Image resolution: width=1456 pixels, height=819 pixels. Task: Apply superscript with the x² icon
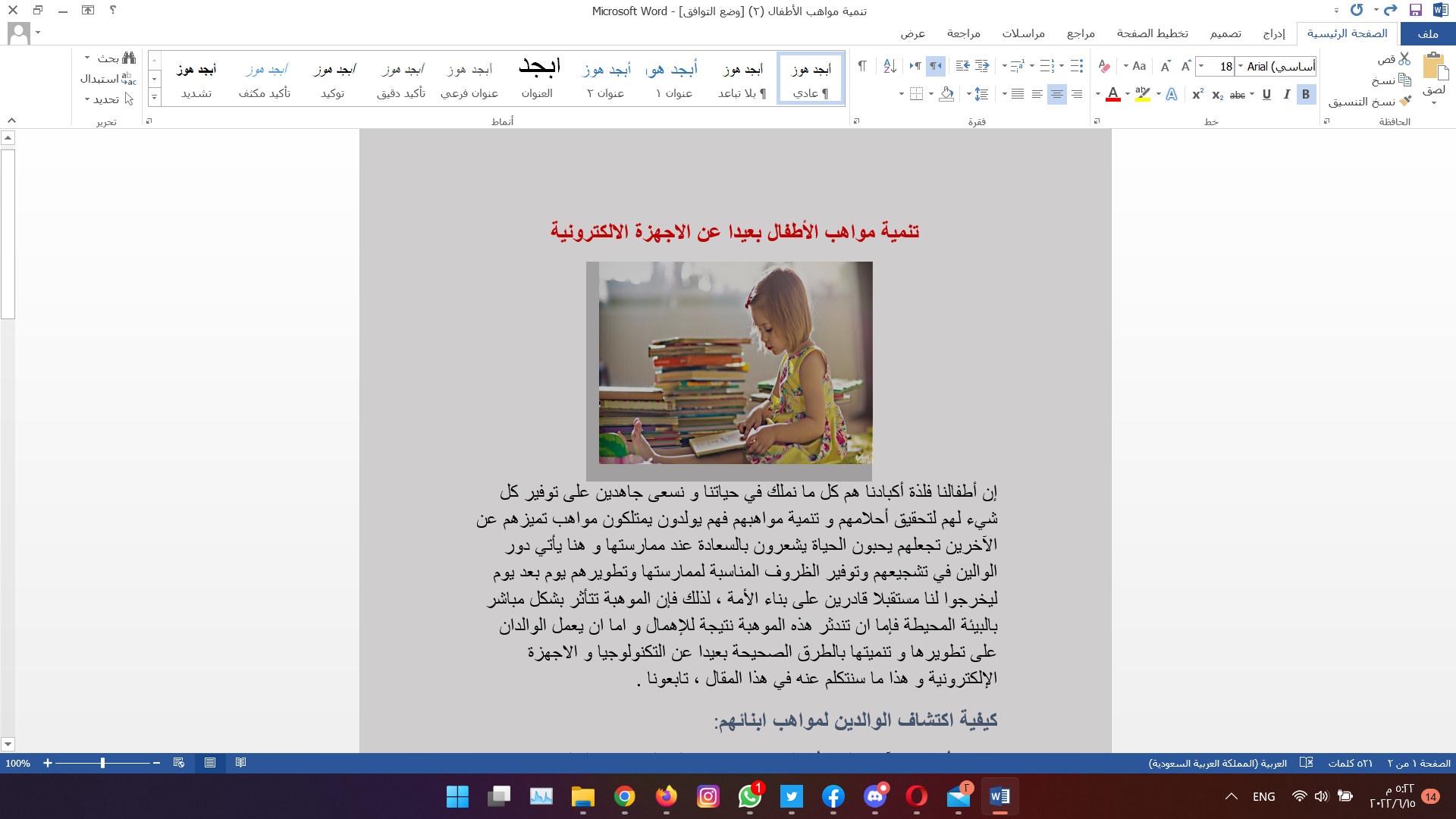pos(1198,94)
